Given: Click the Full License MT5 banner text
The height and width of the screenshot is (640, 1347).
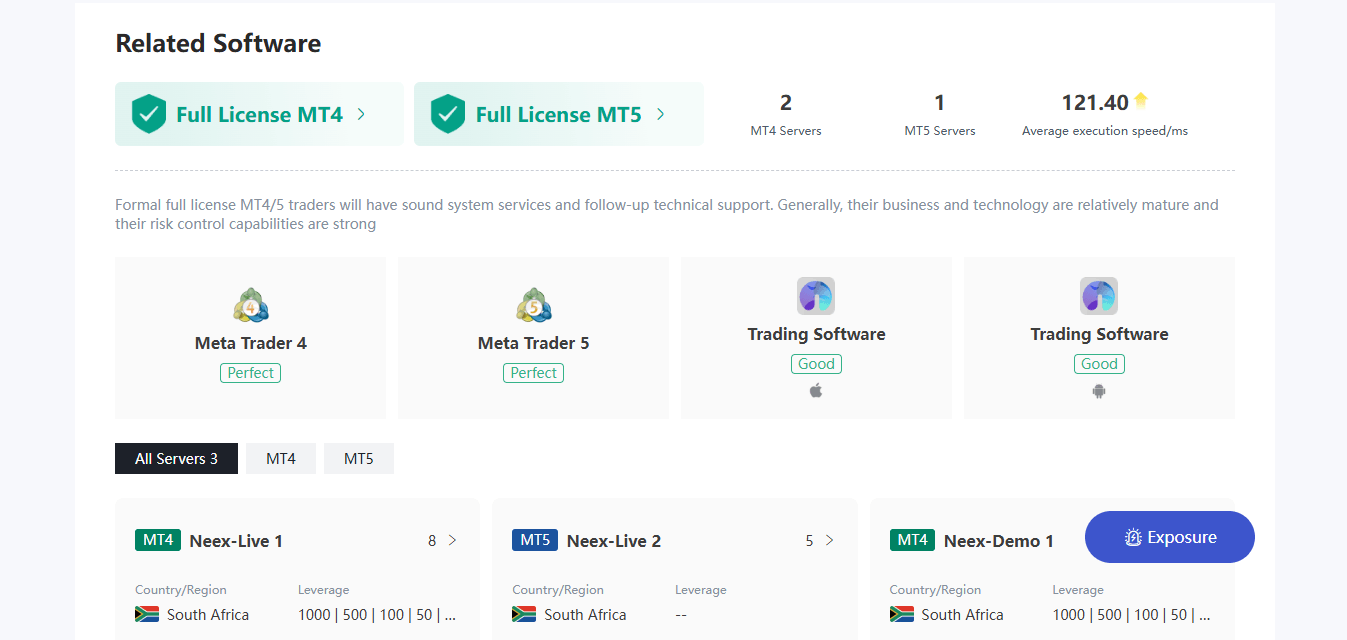Looking at the screenshot, I should (x=559, y=114).
